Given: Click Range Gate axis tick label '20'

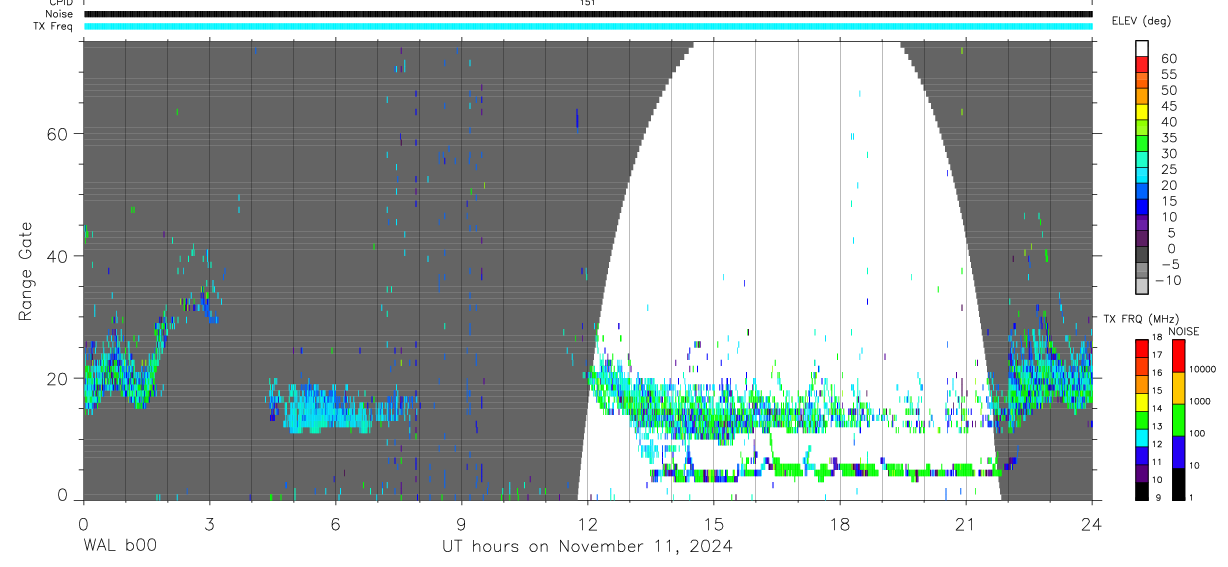Looking at the screenshot, I should coord(58,378).
